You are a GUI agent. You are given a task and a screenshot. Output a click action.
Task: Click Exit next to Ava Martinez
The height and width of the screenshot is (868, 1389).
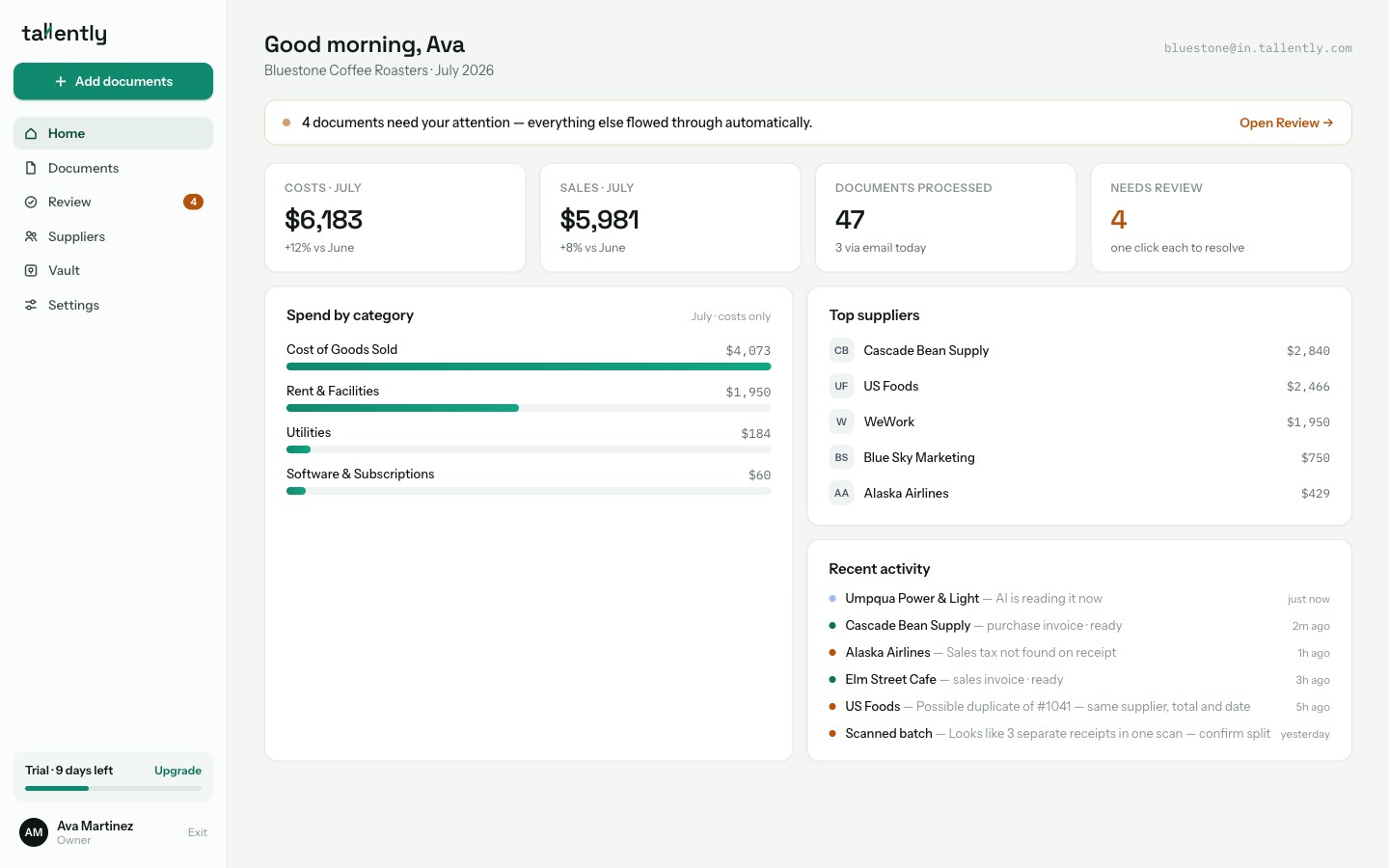pos(198,832)
